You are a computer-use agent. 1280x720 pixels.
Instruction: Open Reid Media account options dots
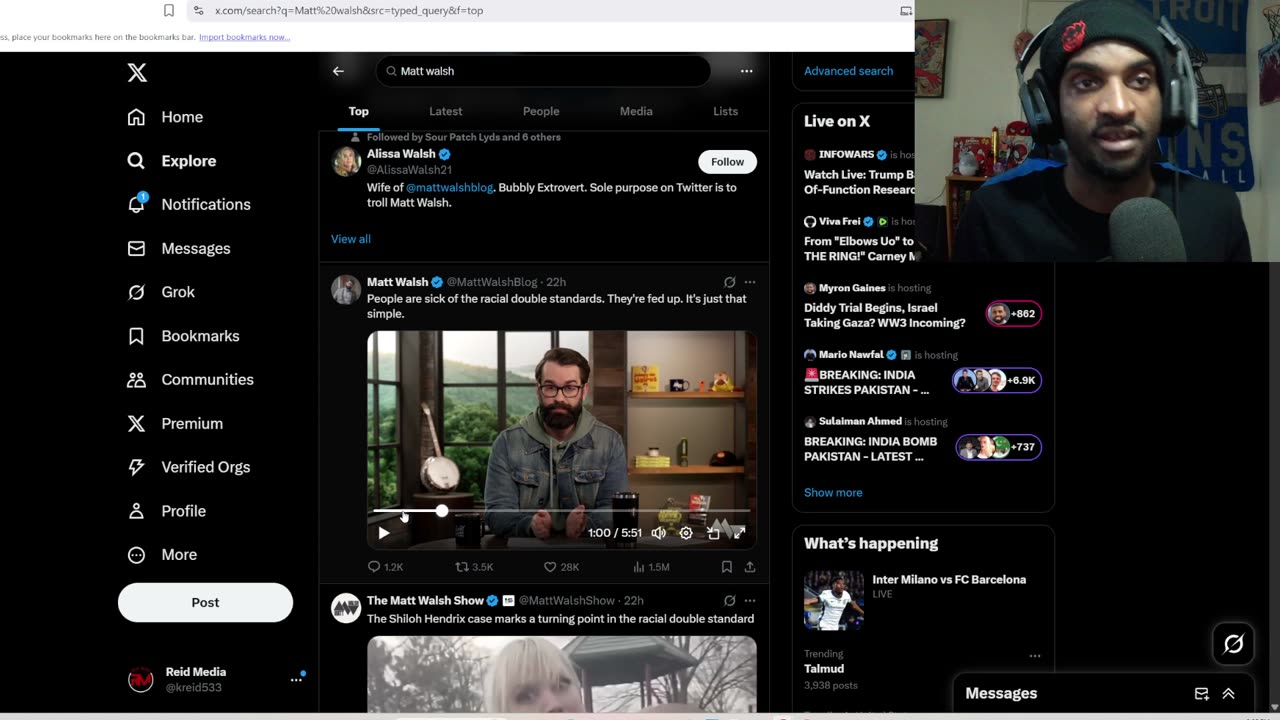click(296, 680)
